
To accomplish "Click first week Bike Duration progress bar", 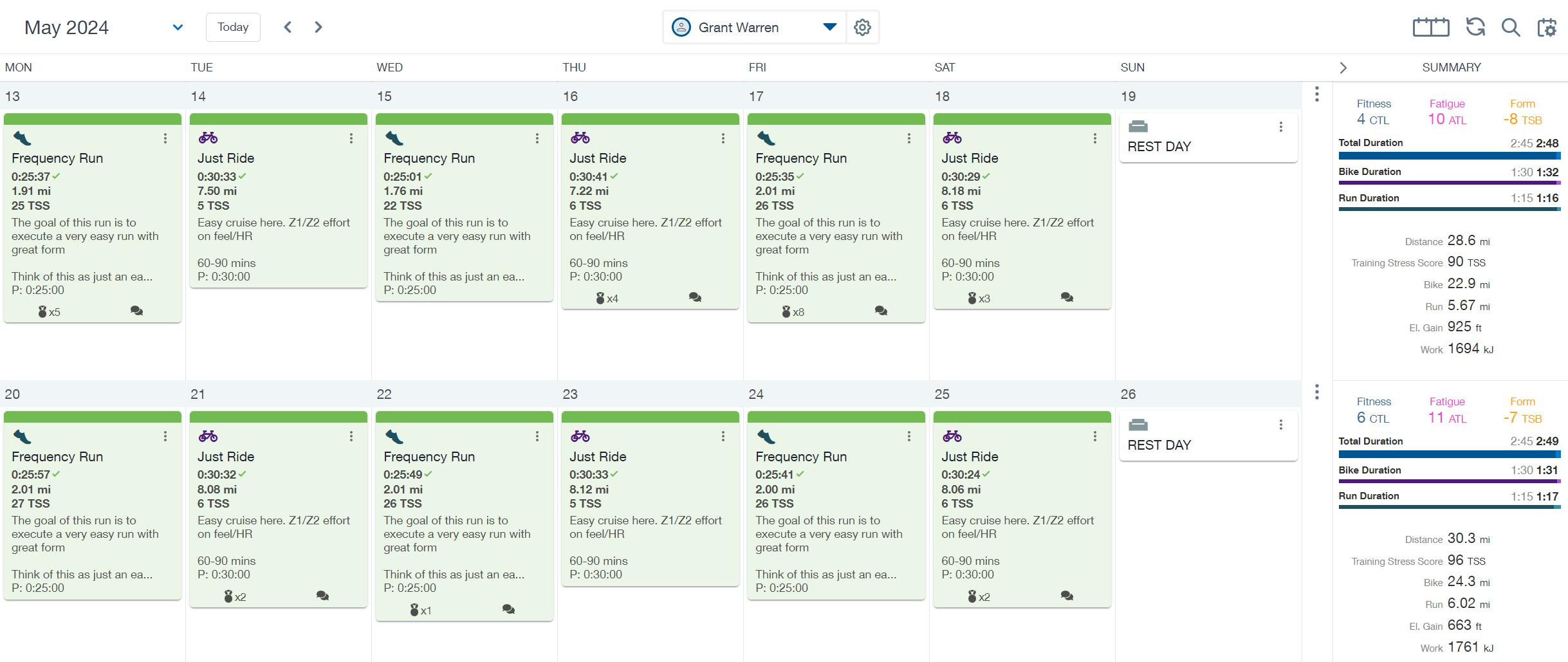I will click(x=1450, y=183).
